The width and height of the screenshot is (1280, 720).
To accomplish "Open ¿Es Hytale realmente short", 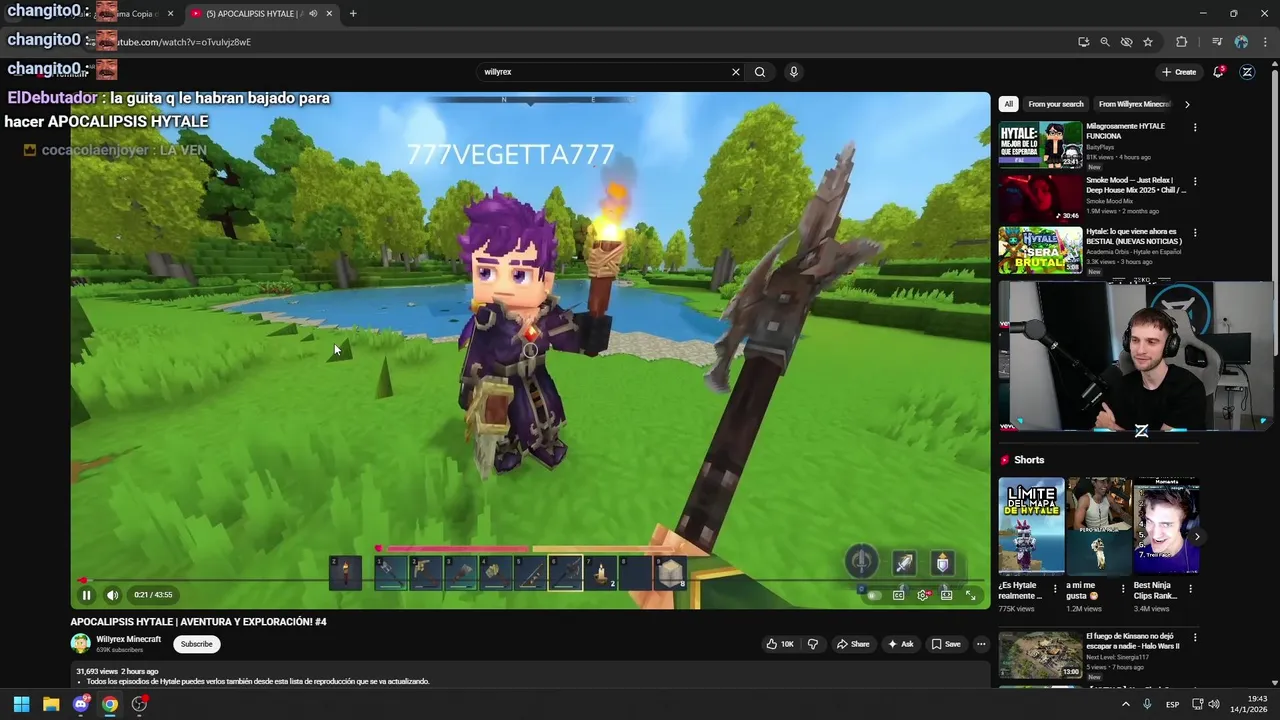I will pyautogui.click(x=1031, y=526).
